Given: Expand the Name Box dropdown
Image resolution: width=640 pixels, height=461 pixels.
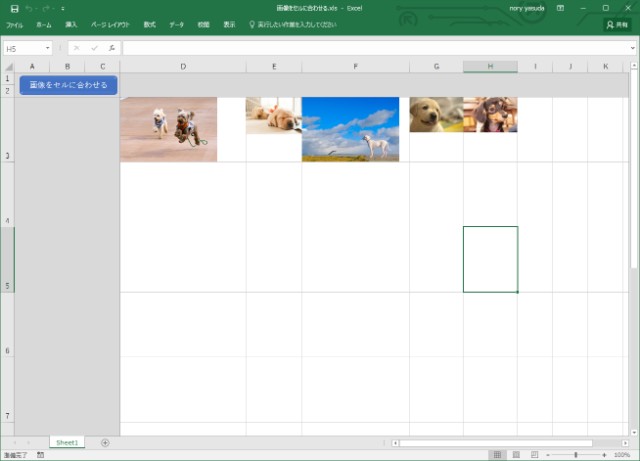Looking at the screenshot, I should click(x=47, y=48).
